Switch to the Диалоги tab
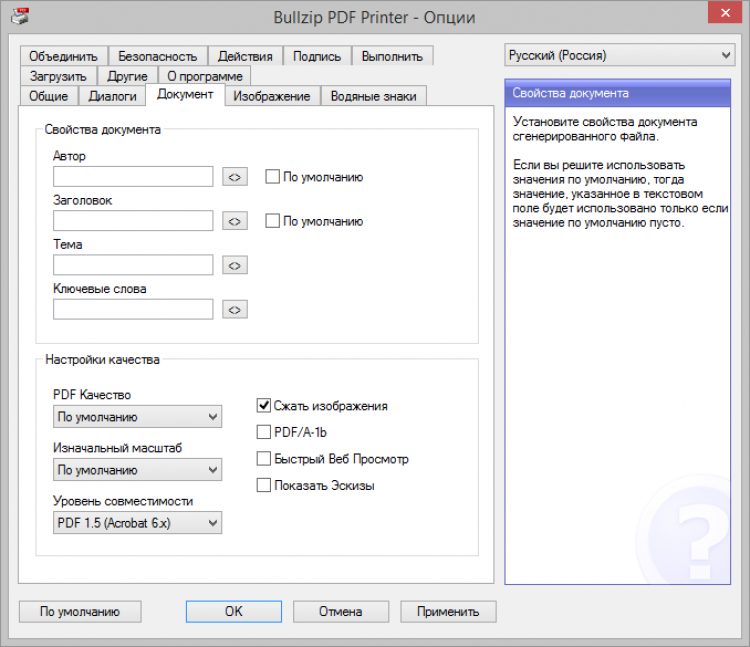Image resolution: width=750 pixels, height=647 pixels. click(113, 96)
